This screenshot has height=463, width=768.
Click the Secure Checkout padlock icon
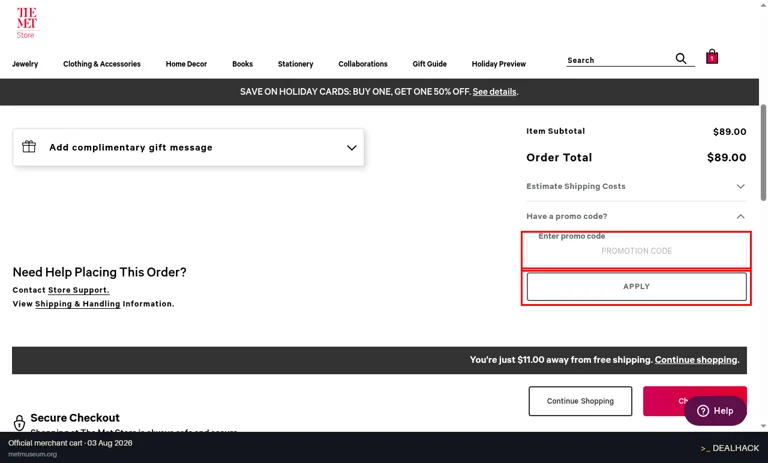pos(19,422)
